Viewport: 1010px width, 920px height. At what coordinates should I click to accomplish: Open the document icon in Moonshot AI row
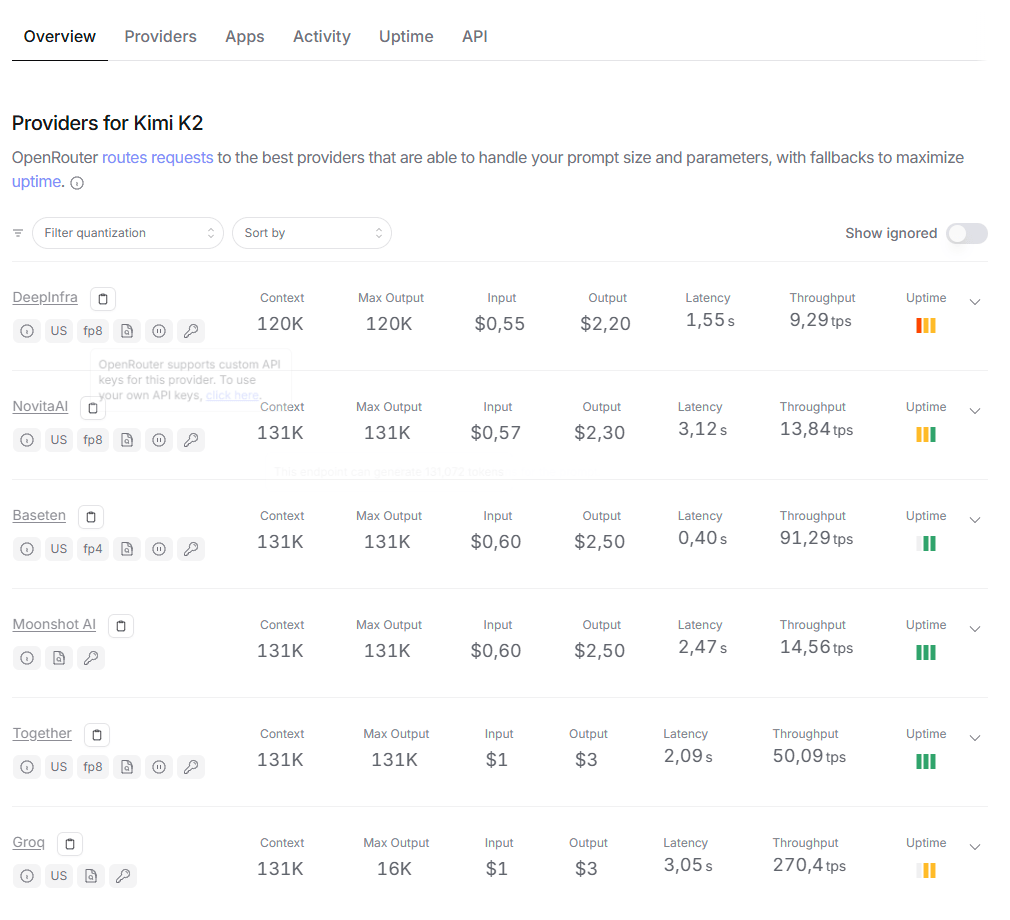[x=59, y=658]
